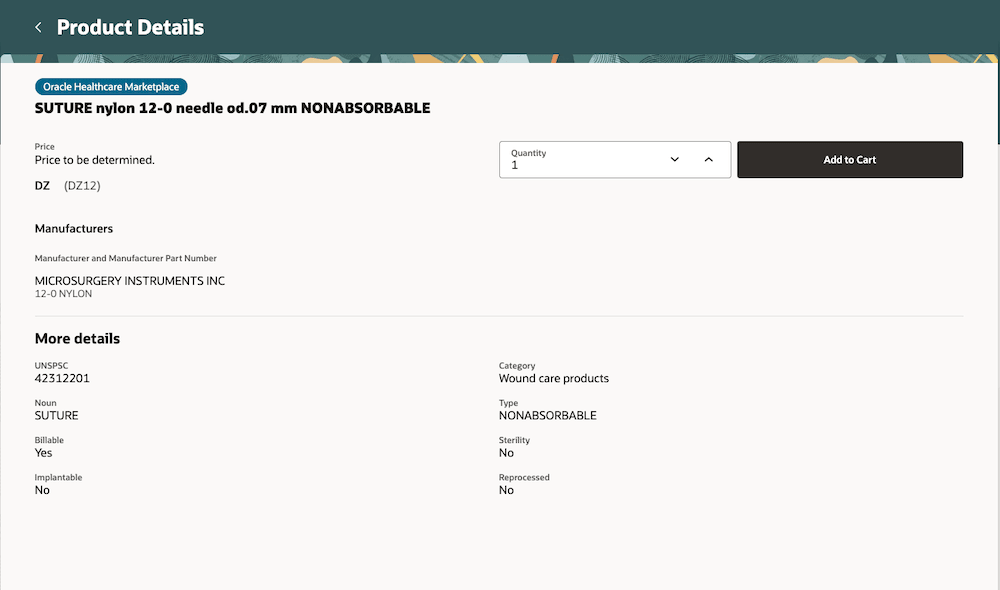The width and height of the screenshot is (1000, 590).
Task: Click the Wound care products category value
Action: pyautogui.click(x=554, y=378)
